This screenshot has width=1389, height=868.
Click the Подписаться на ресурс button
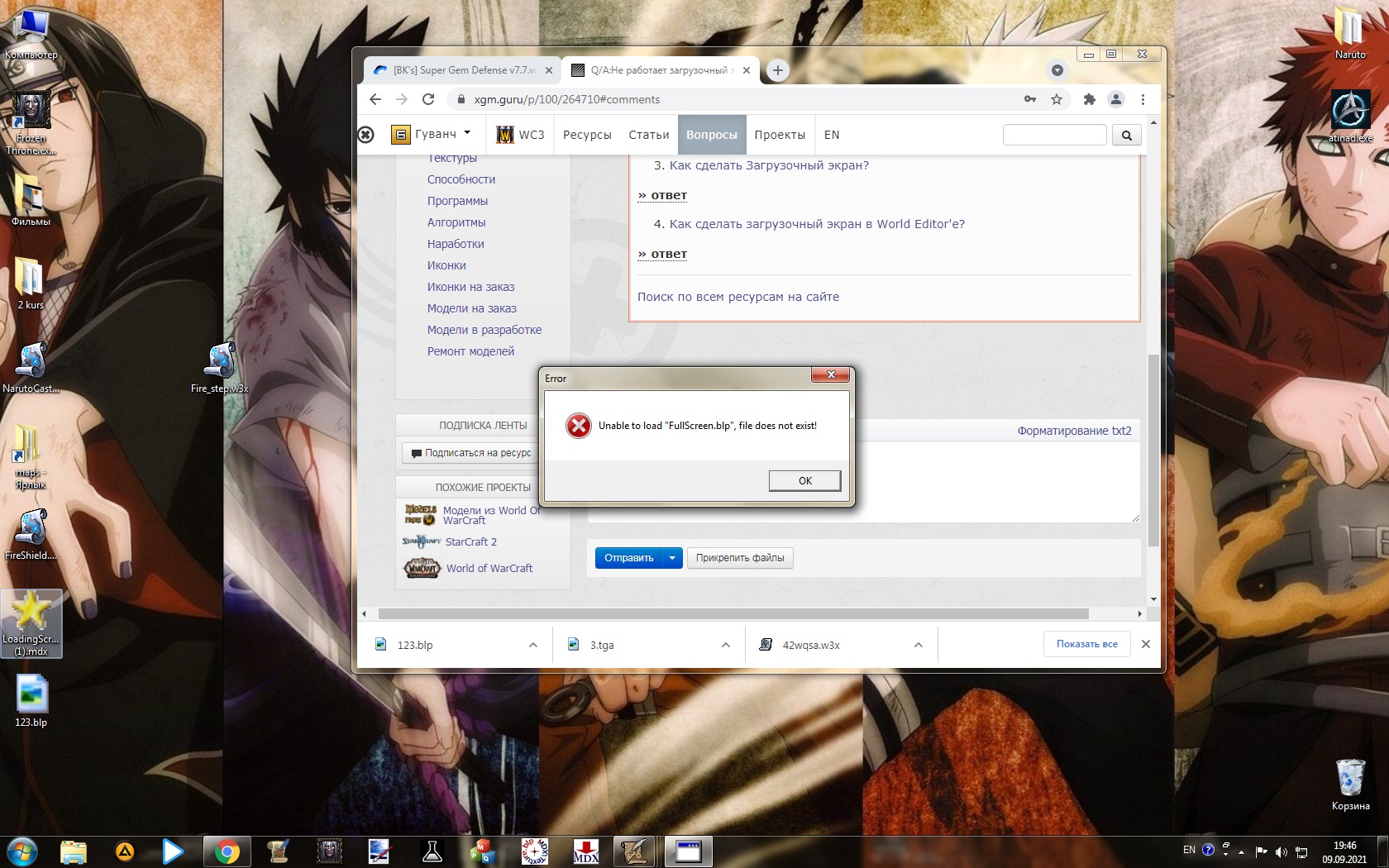click(x=471, y=453)
